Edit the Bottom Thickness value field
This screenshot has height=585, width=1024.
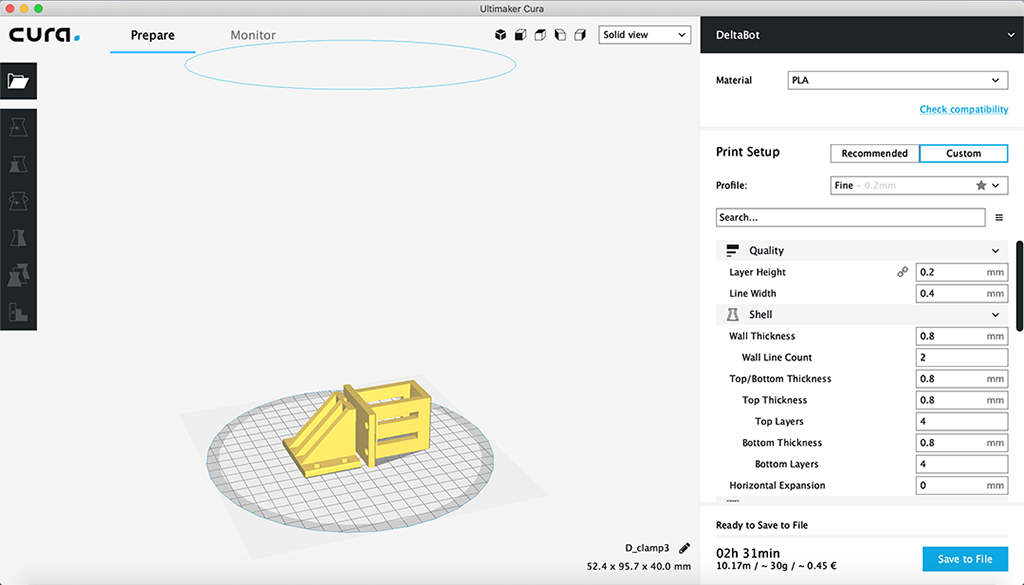pyautogui.click(x=961, y=443)
